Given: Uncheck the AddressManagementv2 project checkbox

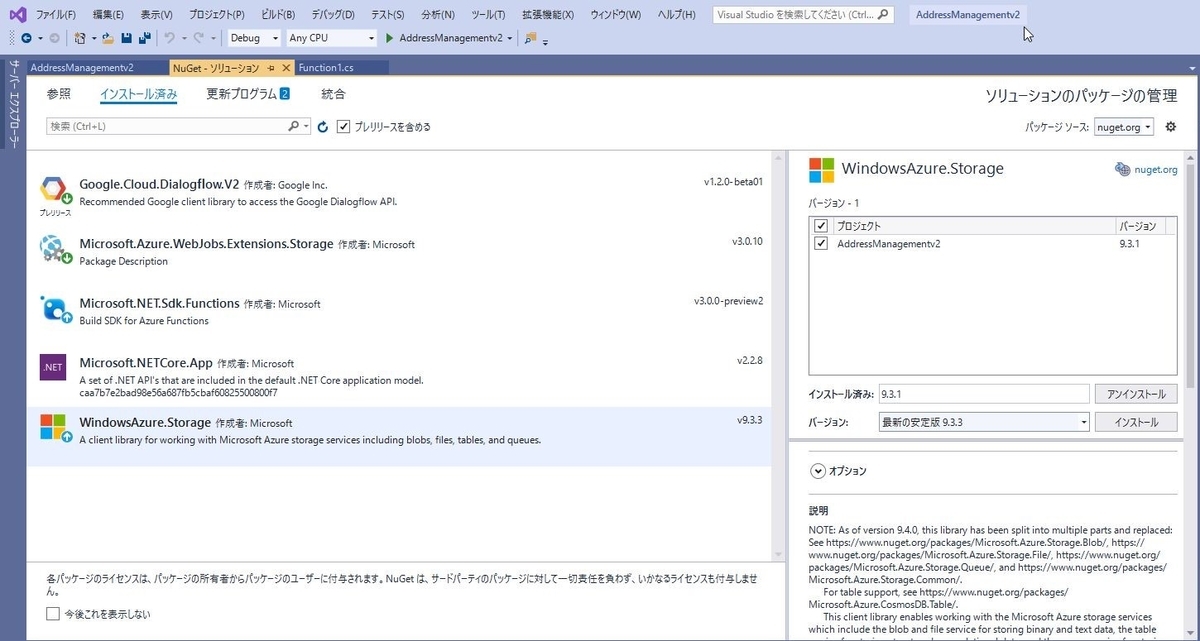Looking at the screenshot, I should (820, 243).
